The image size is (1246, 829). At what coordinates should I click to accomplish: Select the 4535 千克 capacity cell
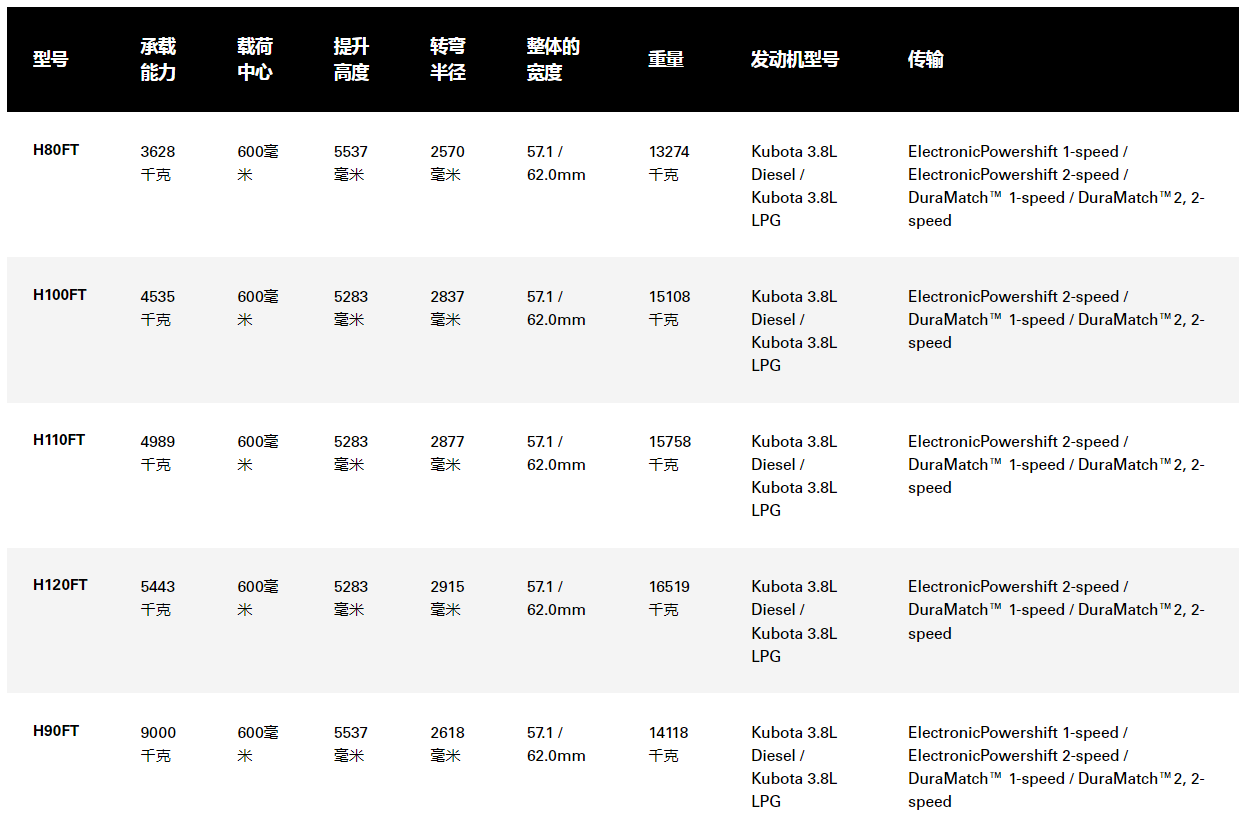click(x=158, y=308)
